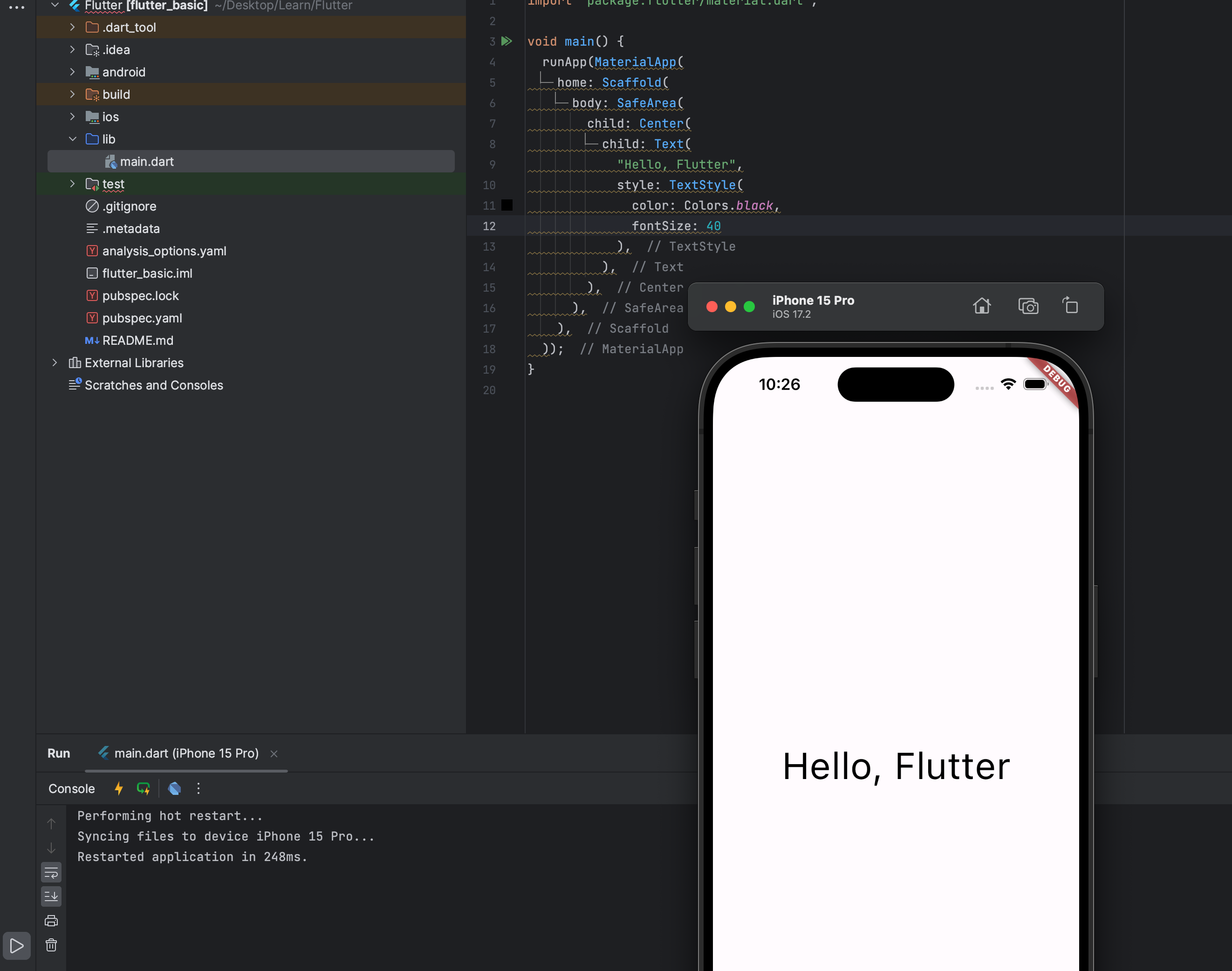Click the run gutter icon beside main()
The width and height of the screenshot is (1232, 971).
tap(506, 41)
